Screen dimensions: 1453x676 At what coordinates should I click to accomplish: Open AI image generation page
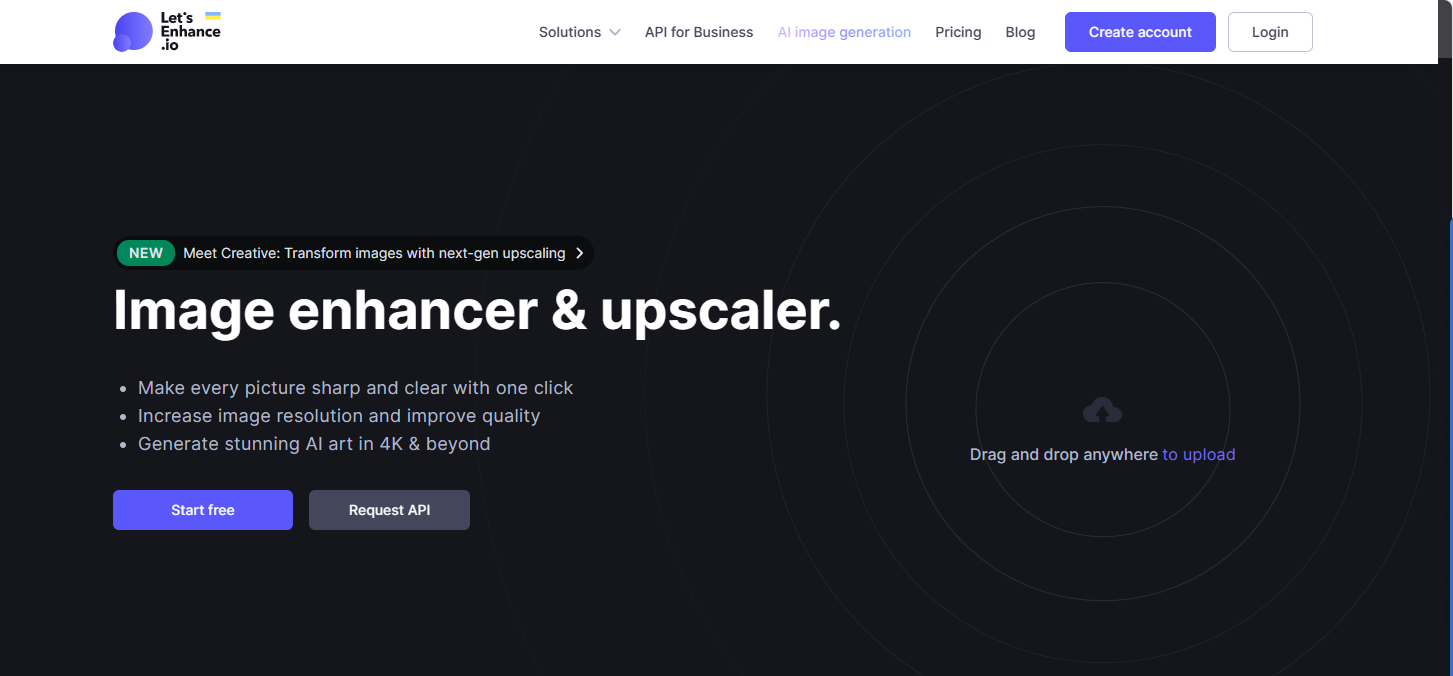[844, 32]
